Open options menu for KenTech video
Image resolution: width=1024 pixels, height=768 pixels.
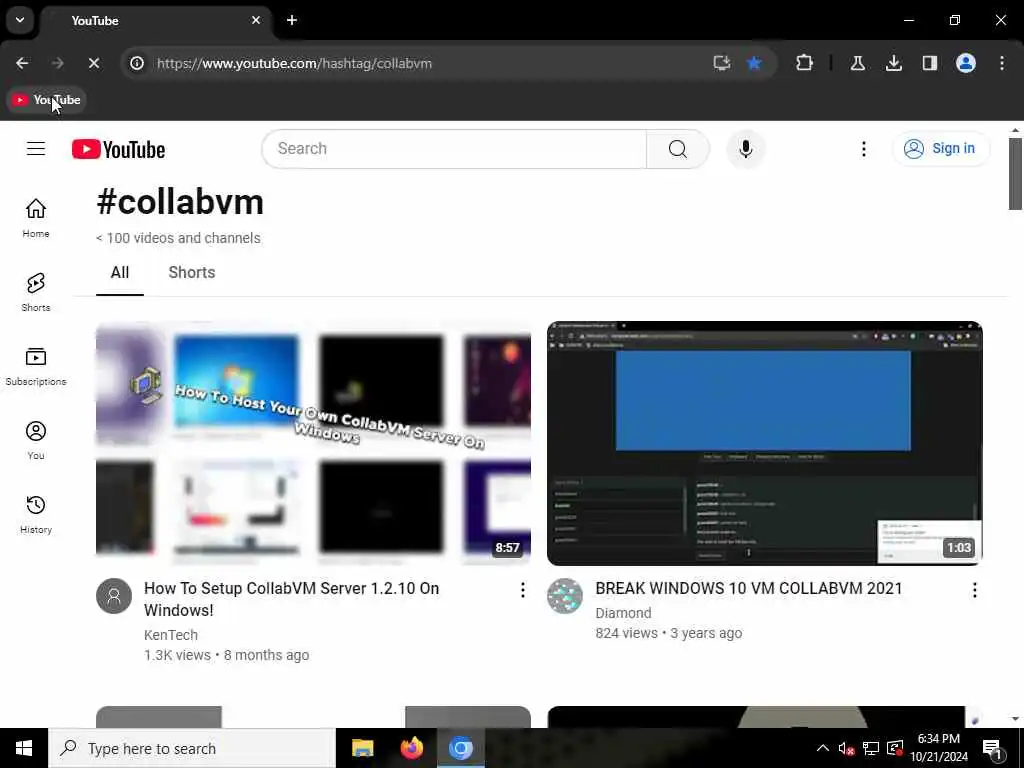522,590
